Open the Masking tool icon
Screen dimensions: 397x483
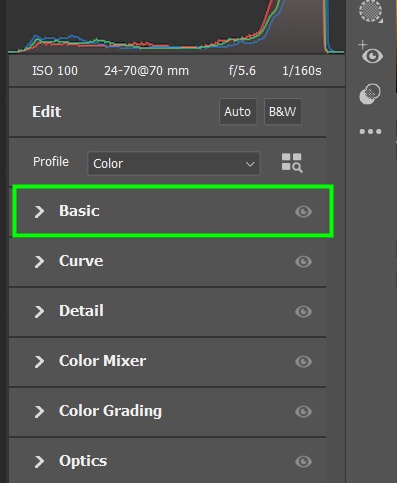pyautogui.click(x=371, y=11)
